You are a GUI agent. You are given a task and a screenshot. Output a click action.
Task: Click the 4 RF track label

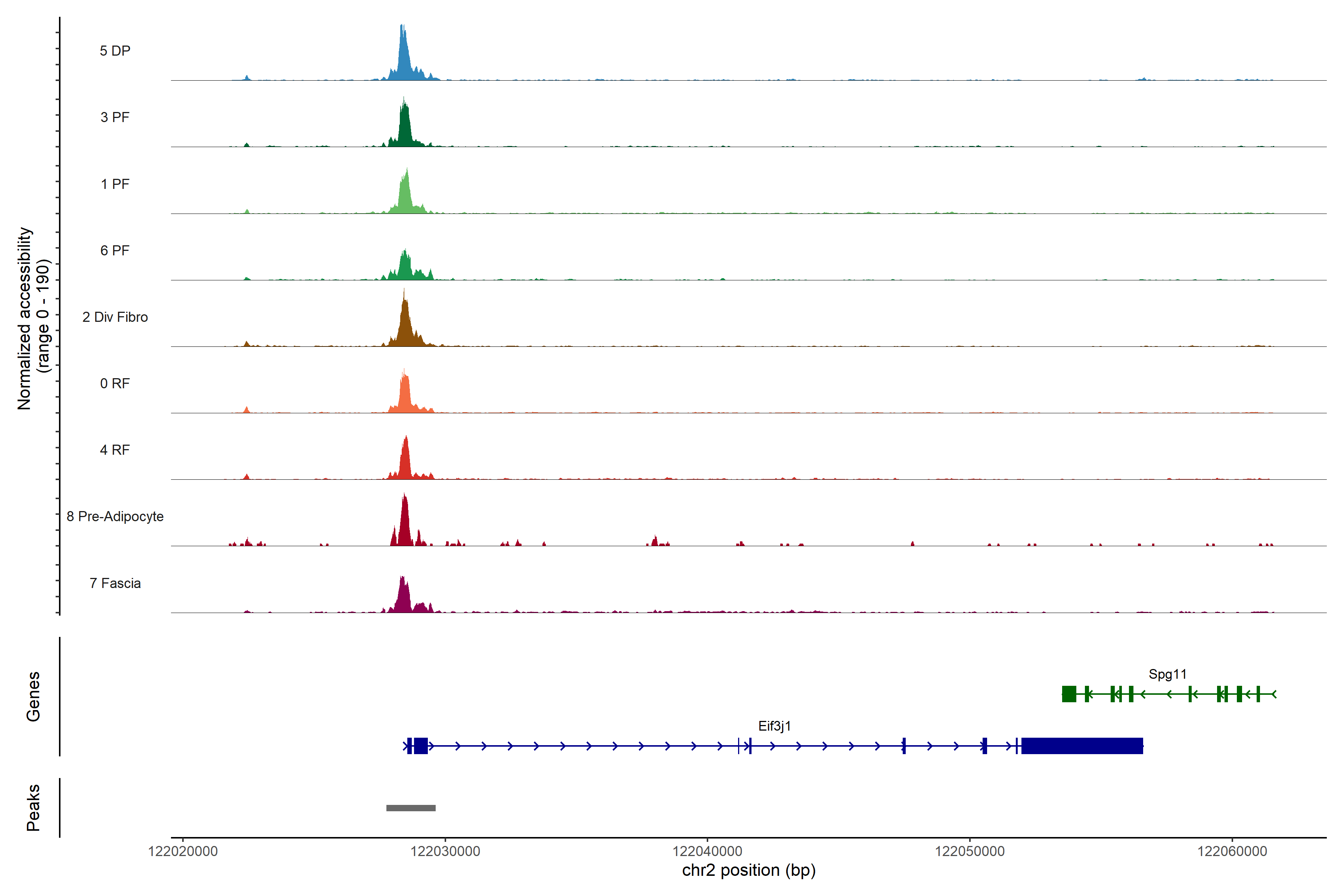pos(115,450)
